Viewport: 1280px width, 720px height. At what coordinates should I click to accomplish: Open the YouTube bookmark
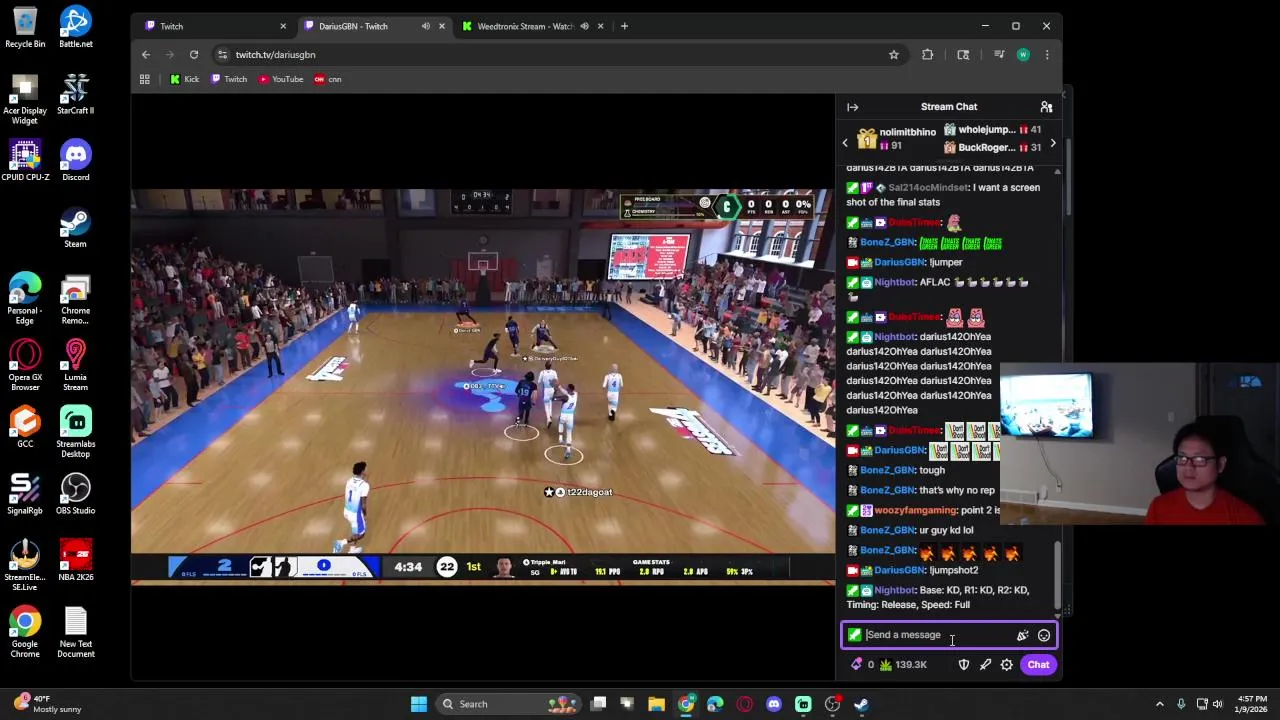click(x=281, y=79)
